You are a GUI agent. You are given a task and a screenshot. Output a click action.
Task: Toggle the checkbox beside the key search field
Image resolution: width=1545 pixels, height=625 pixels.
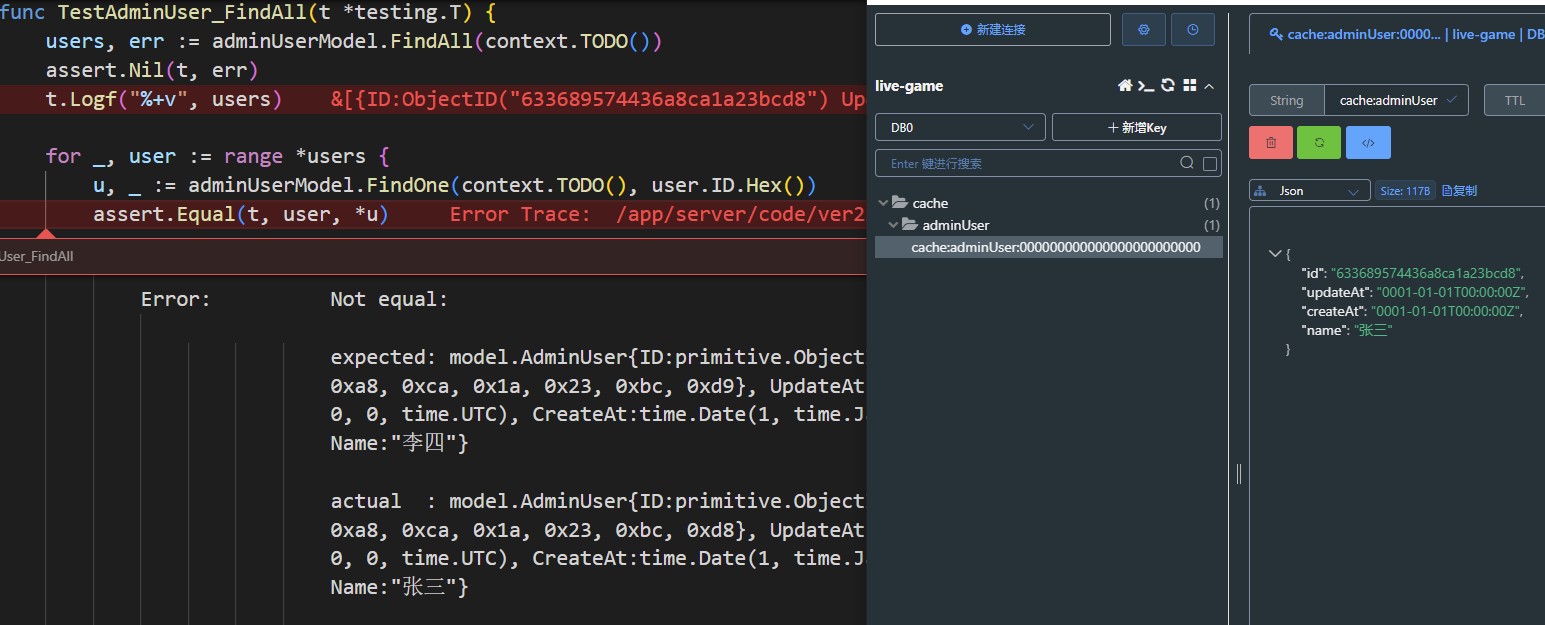click(x=1209, y=162)
